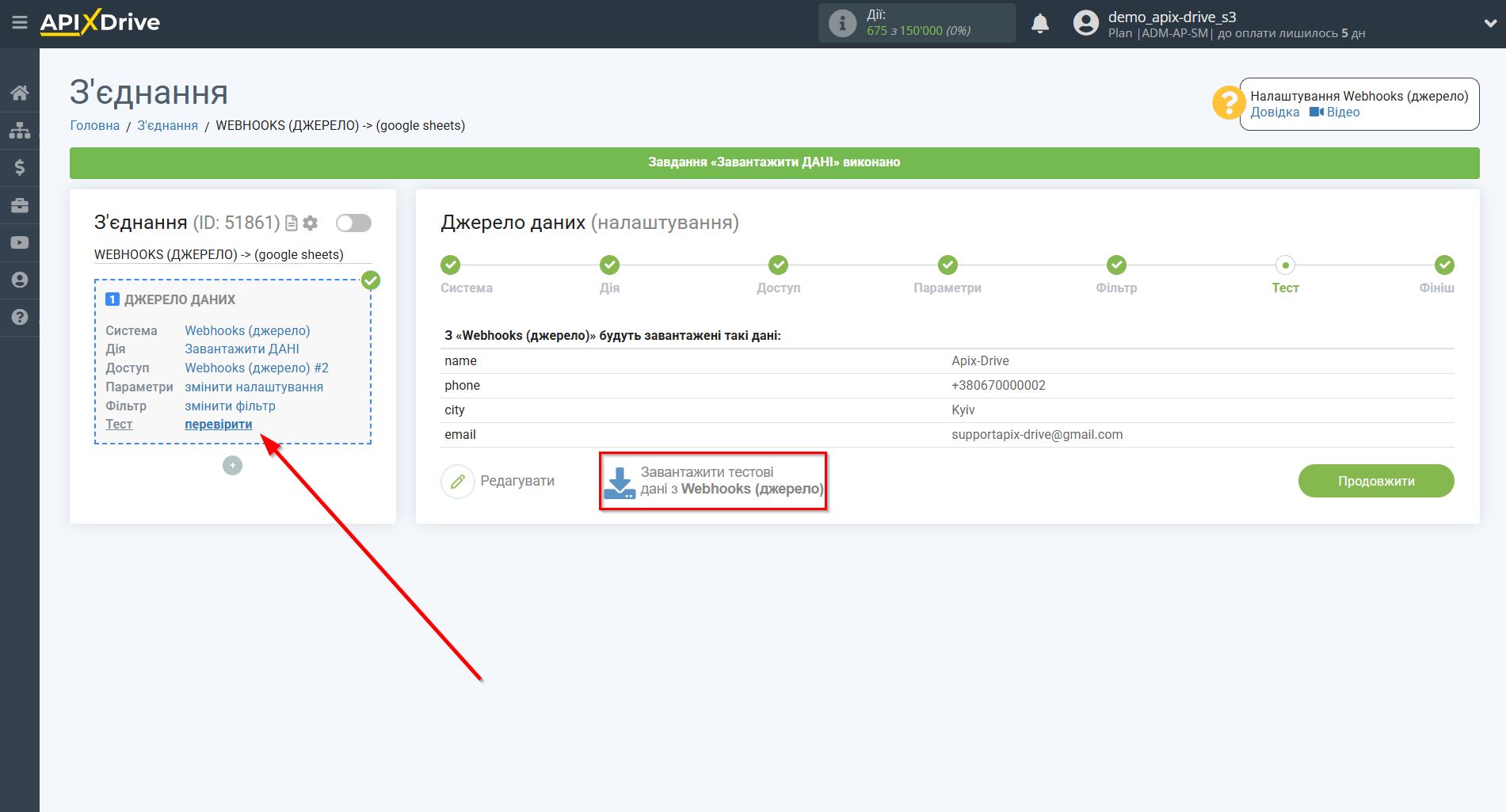Open the Головна breadcrumb link
Image resolution: width=1506 pixels, height=812 pixels.
click(x=95, y=125)
